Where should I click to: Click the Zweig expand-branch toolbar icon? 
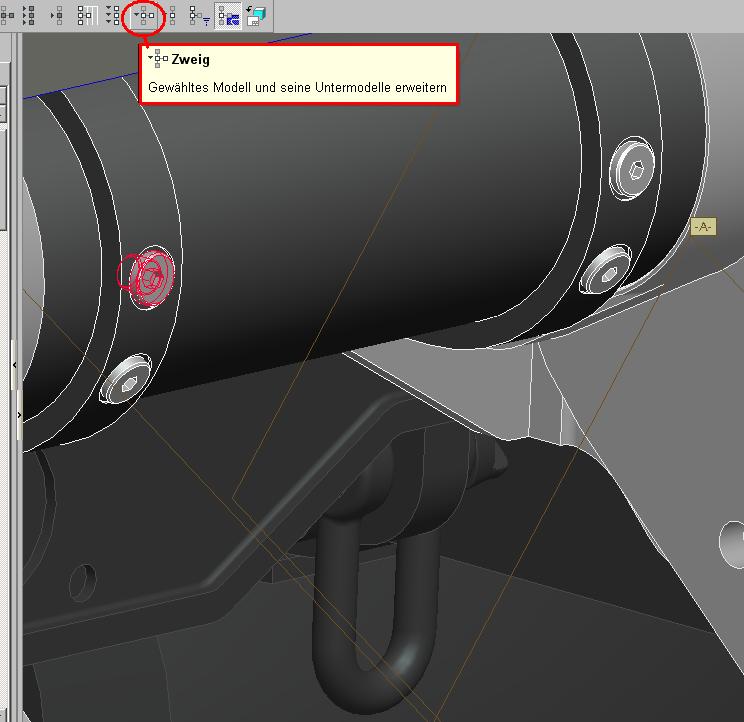[144, 15]
